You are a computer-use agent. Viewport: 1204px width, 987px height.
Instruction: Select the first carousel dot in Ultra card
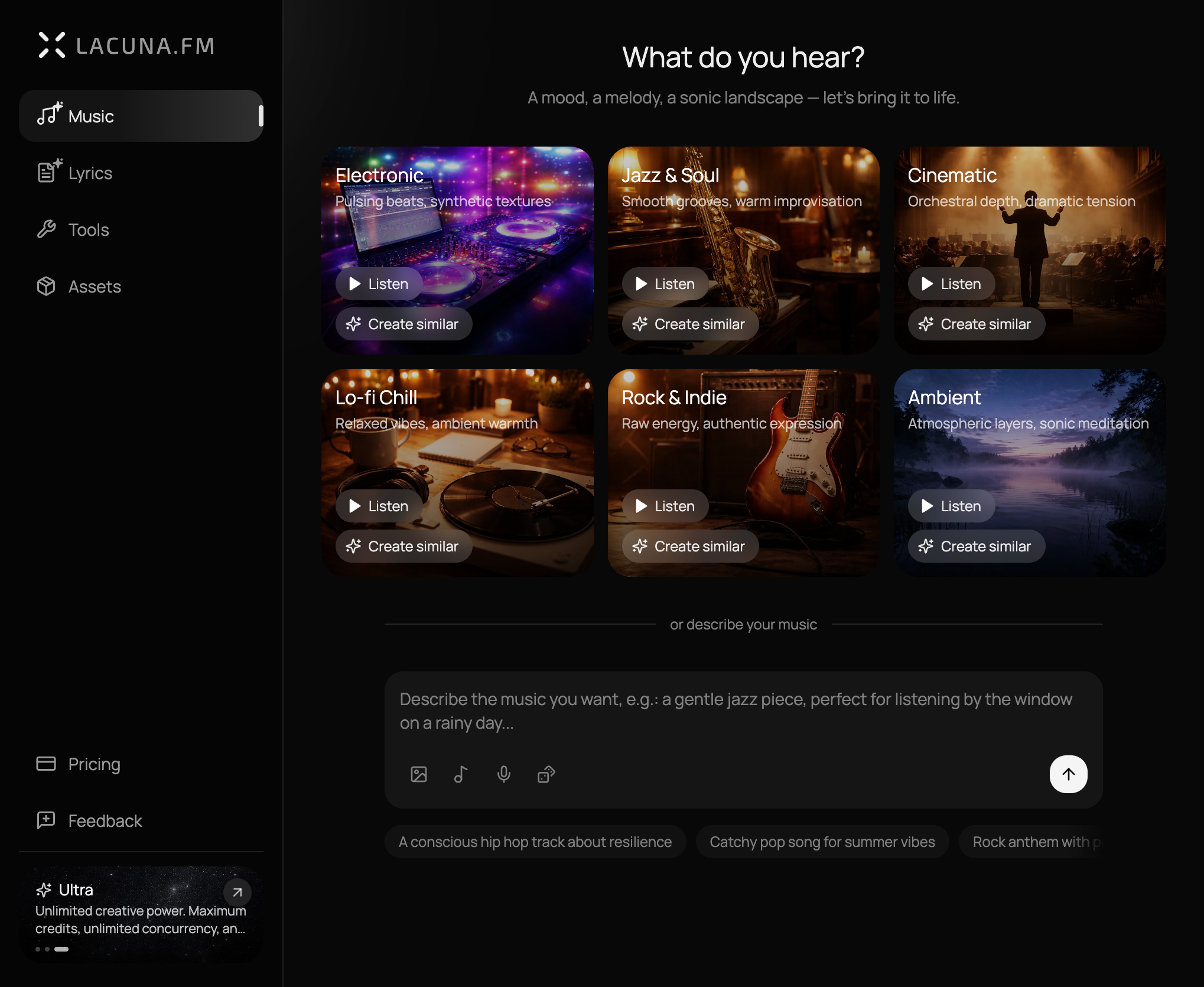tap(38, 949)
